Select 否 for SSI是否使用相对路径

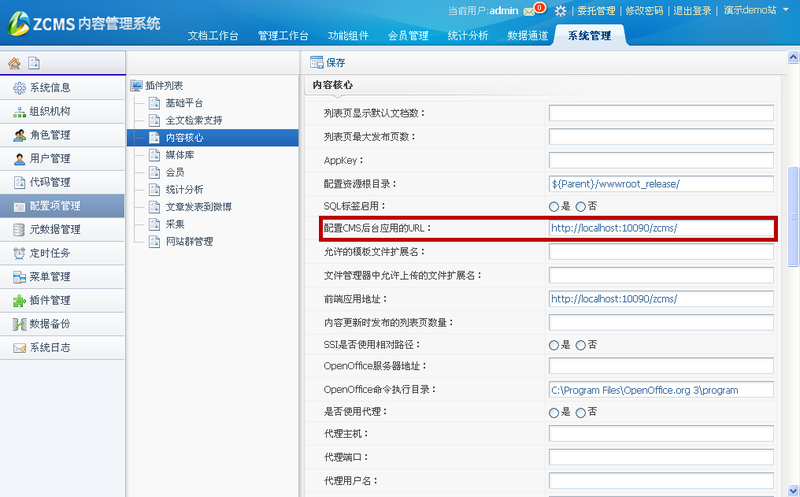[x=581, y=344]
